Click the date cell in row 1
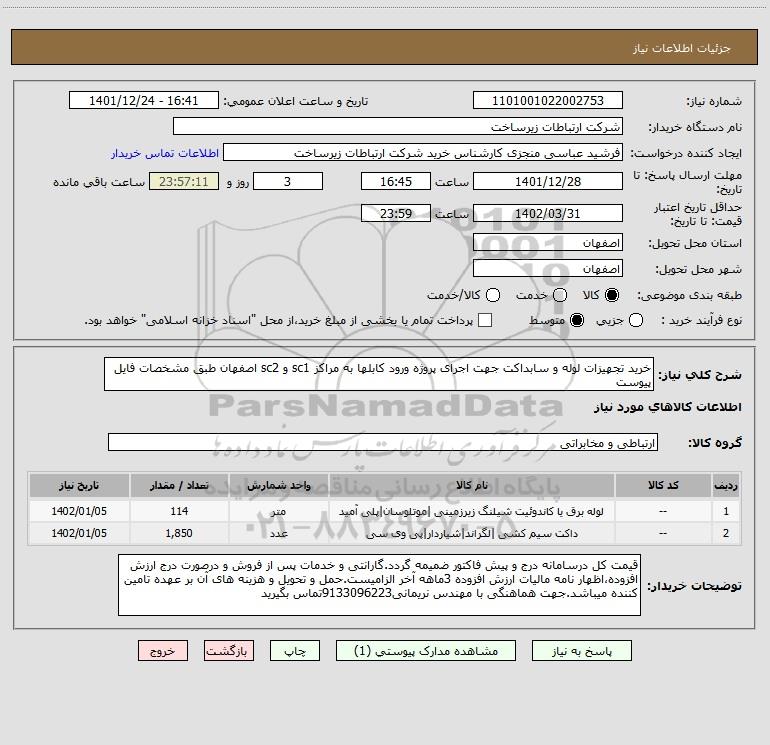770x745 pixels. (79, 511)
